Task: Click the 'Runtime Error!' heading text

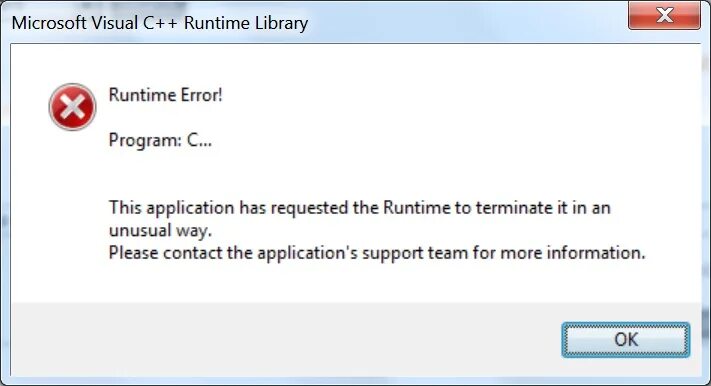Action: coord(166,95)
